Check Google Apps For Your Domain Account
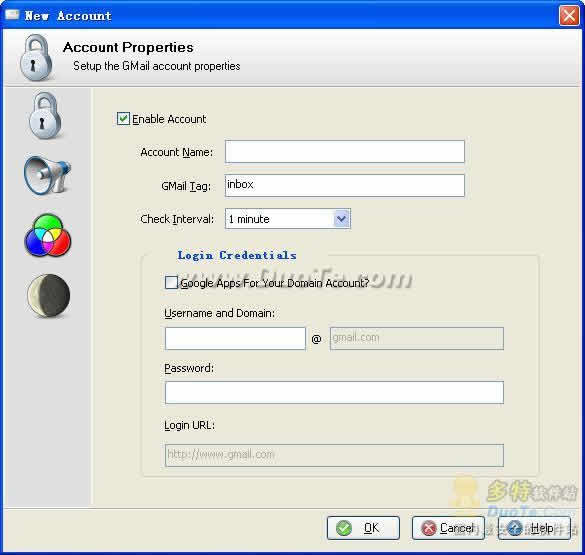 171,282
